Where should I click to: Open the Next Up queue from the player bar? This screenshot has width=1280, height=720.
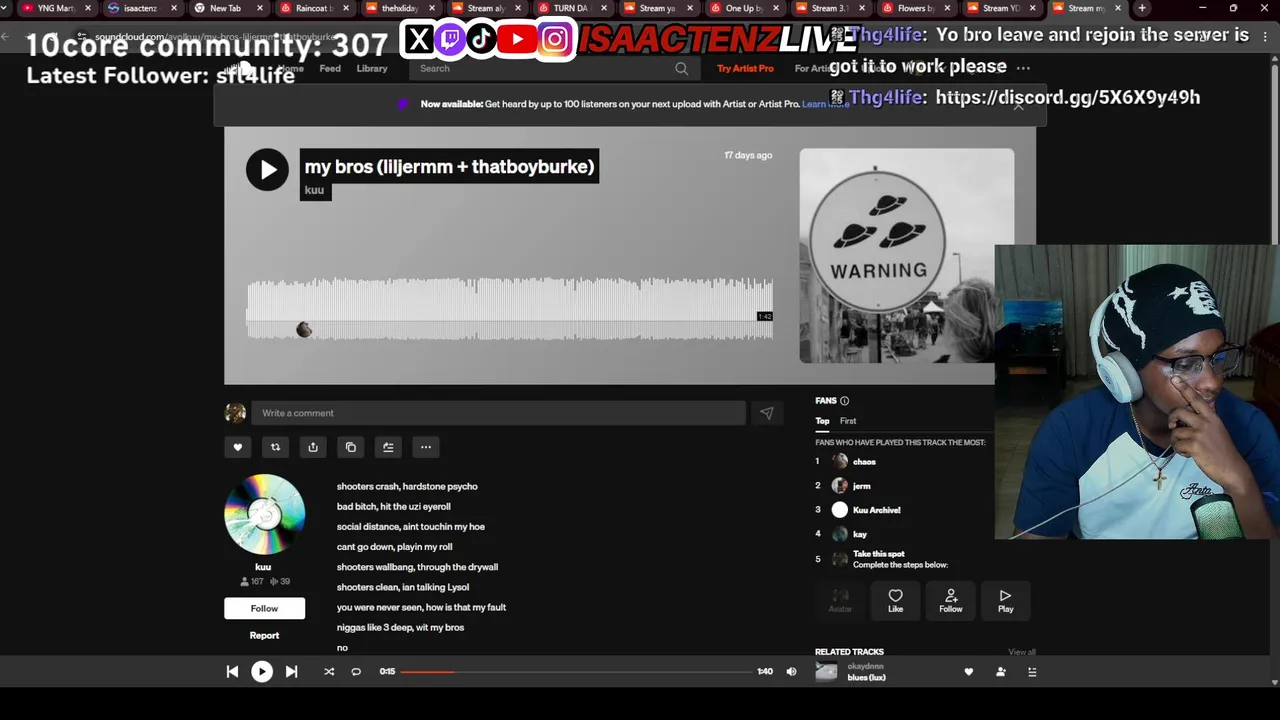coord(1032,672)
